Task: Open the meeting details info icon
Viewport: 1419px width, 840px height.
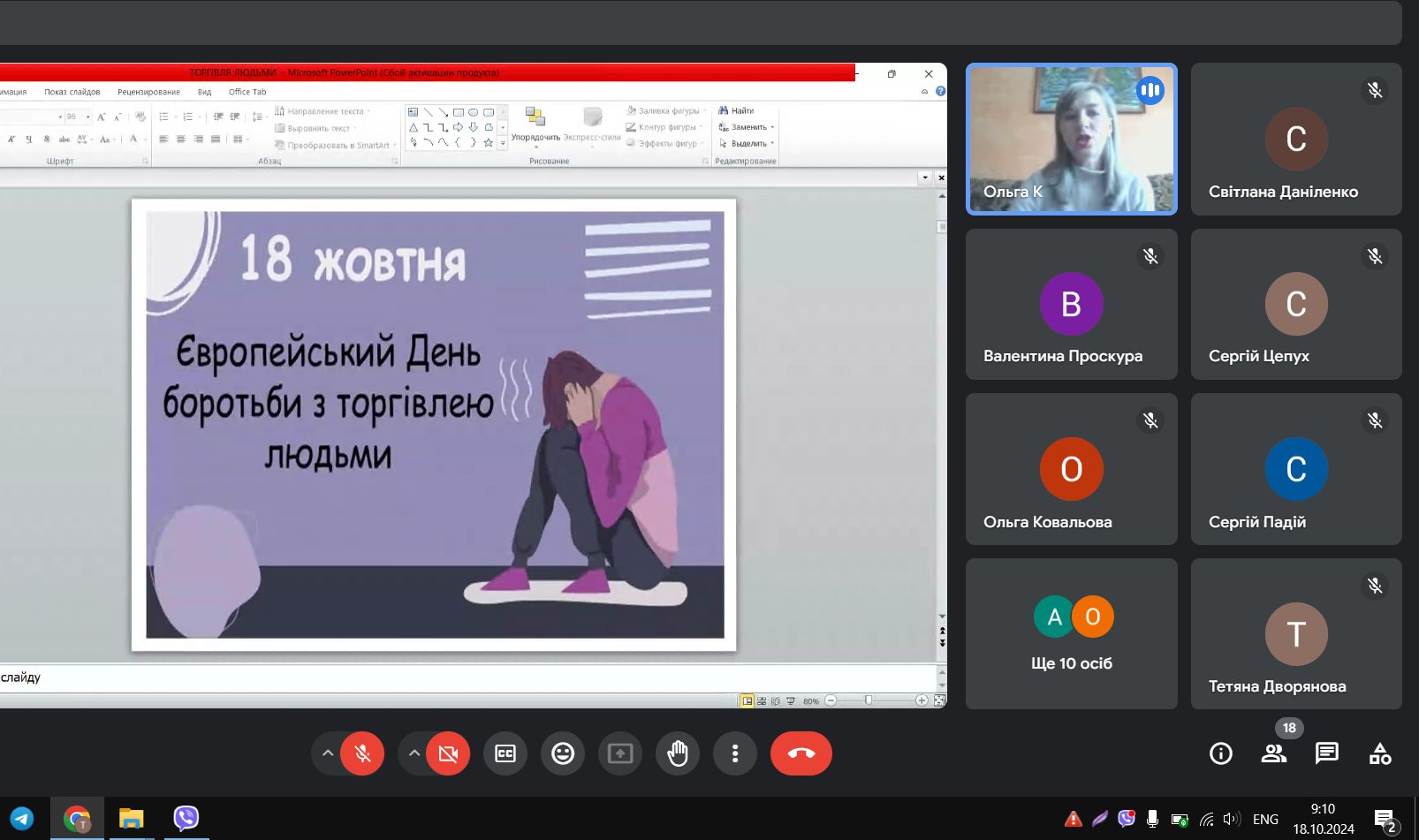Action: pos(1220,753)
